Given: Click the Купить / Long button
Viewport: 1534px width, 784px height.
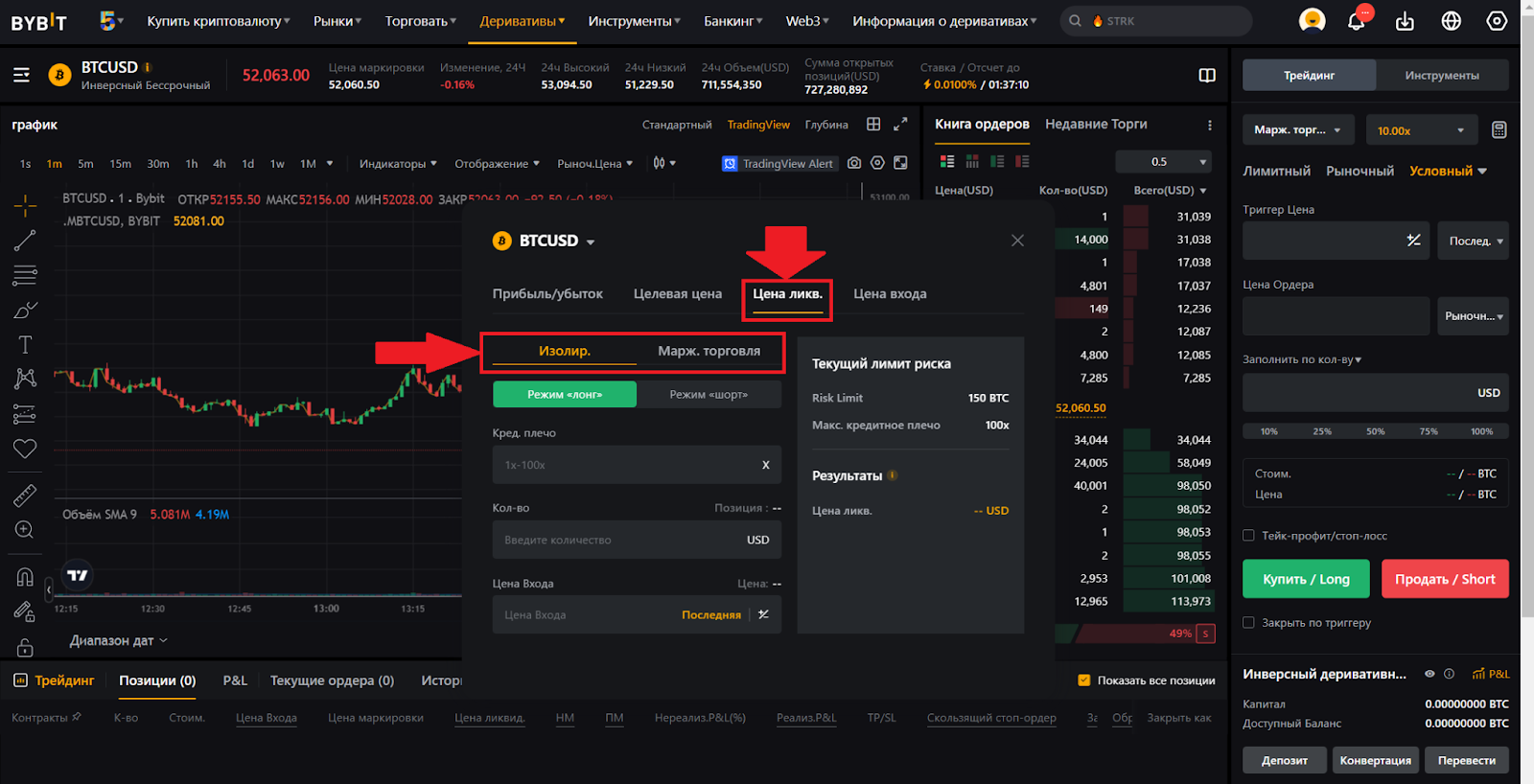Looking at the screenshot, I should (x=1306, y=579).
